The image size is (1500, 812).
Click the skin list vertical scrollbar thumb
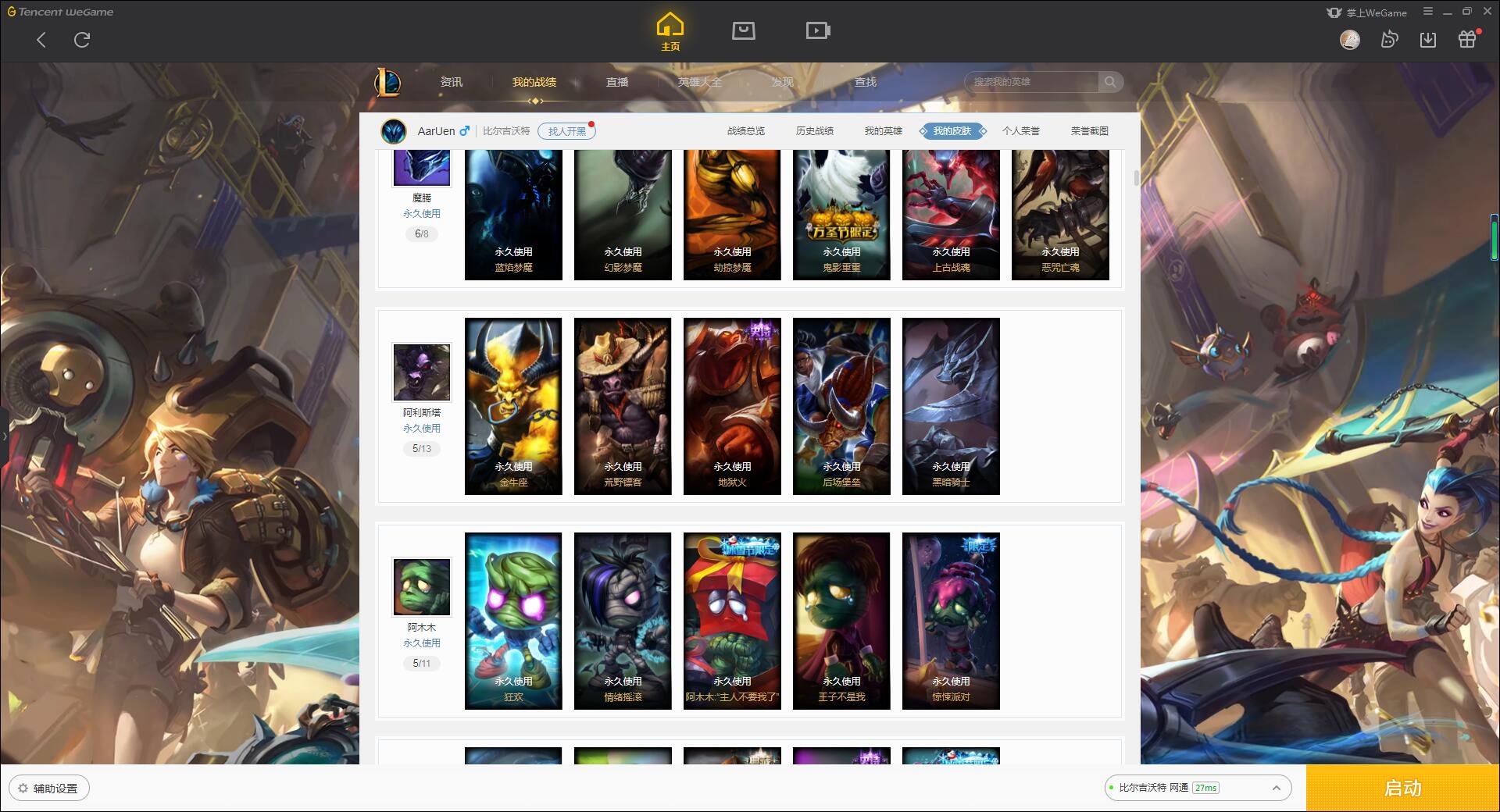(x=1137, y=178)
